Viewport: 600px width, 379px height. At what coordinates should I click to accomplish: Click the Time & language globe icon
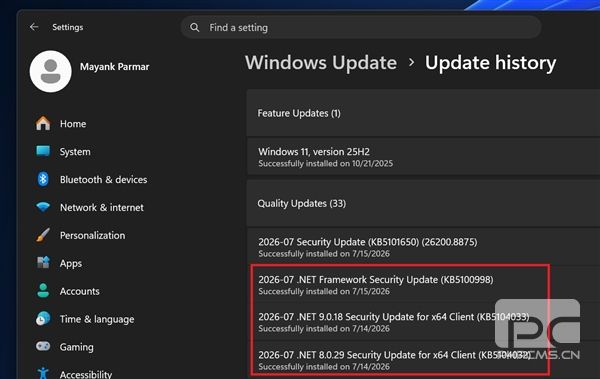pyautogui.click(x=43, y=319)
